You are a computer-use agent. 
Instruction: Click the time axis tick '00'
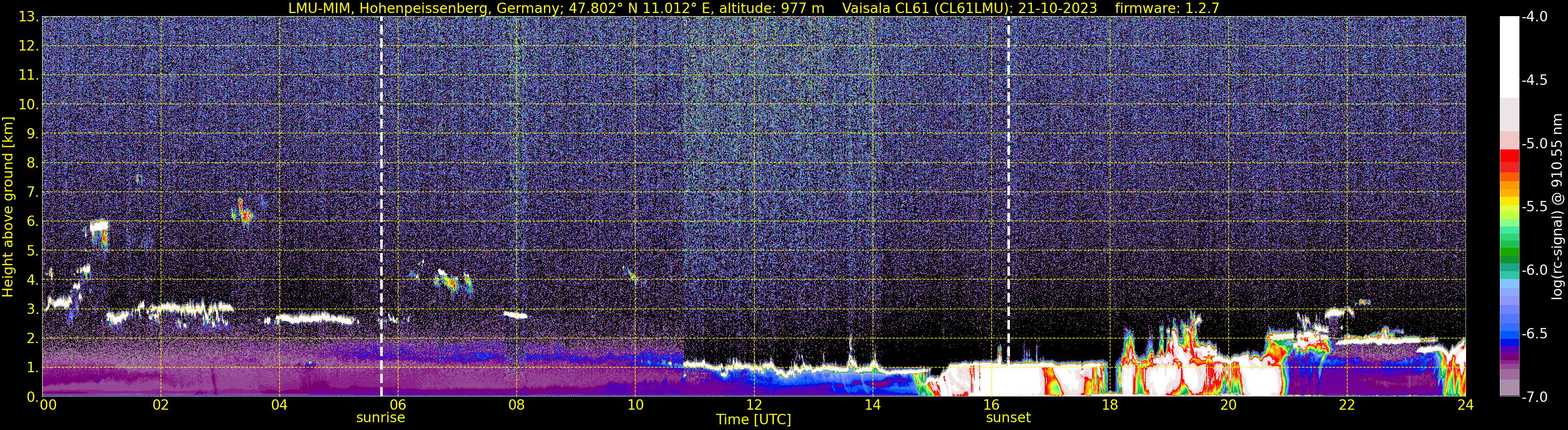pos(47,405)
